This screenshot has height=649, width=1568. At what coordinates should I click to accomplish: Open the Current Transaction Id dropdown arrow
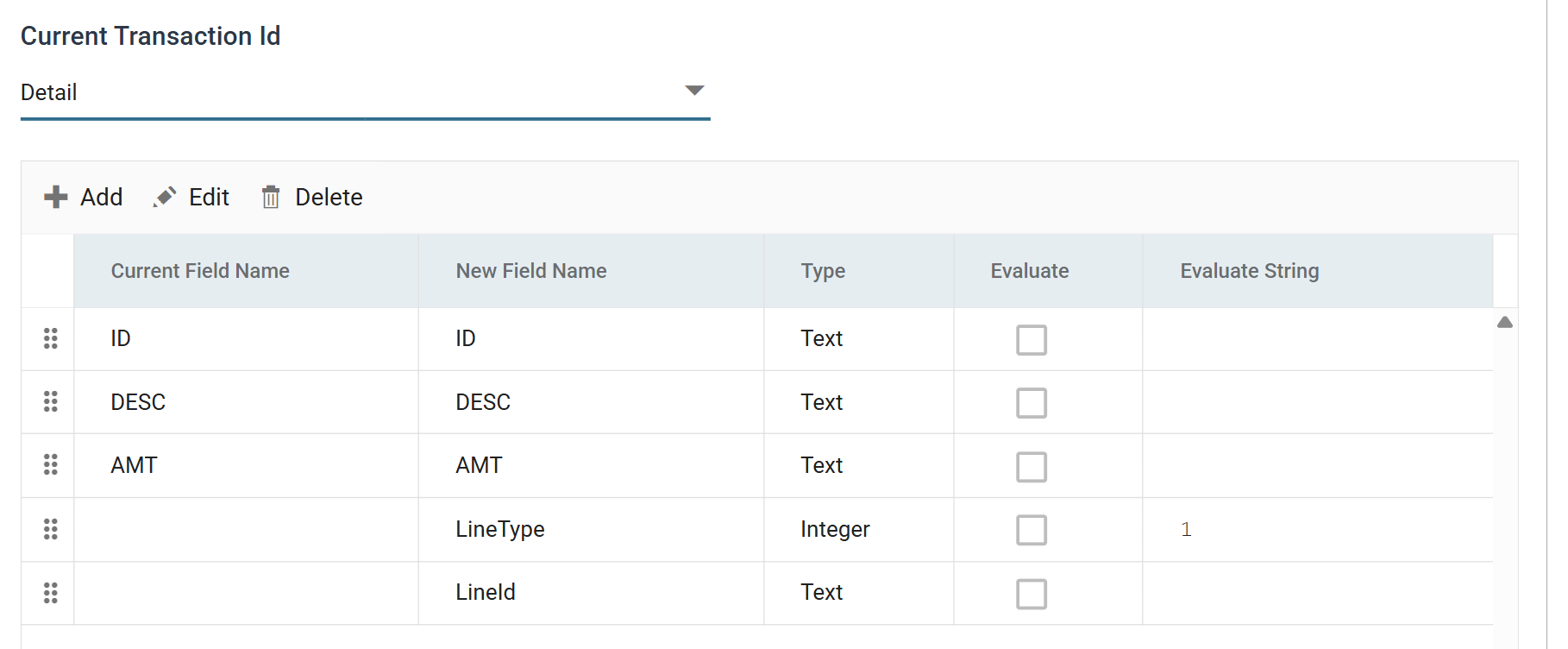click(x=694, y=91)
